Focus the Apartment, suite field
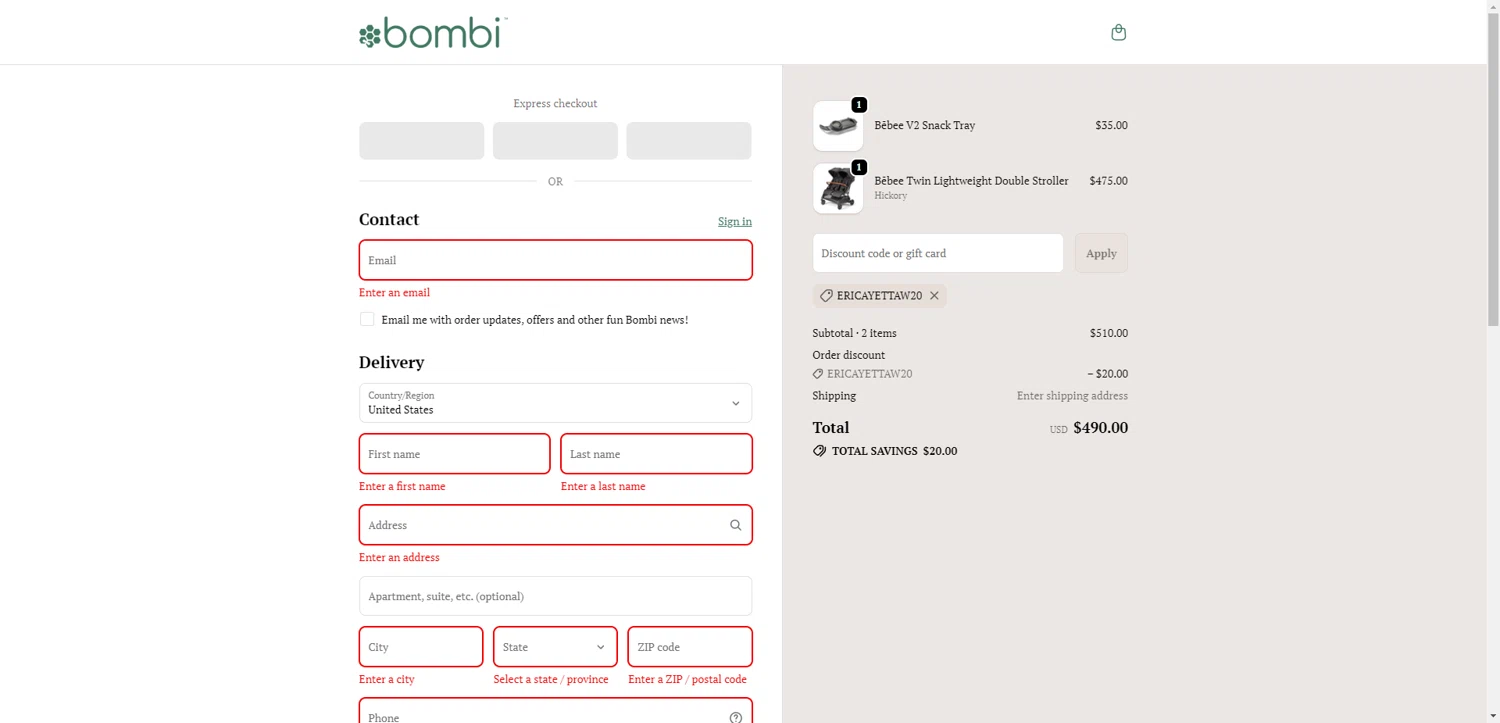Viewport: 1500px width, 723px height. click(555, 596)
